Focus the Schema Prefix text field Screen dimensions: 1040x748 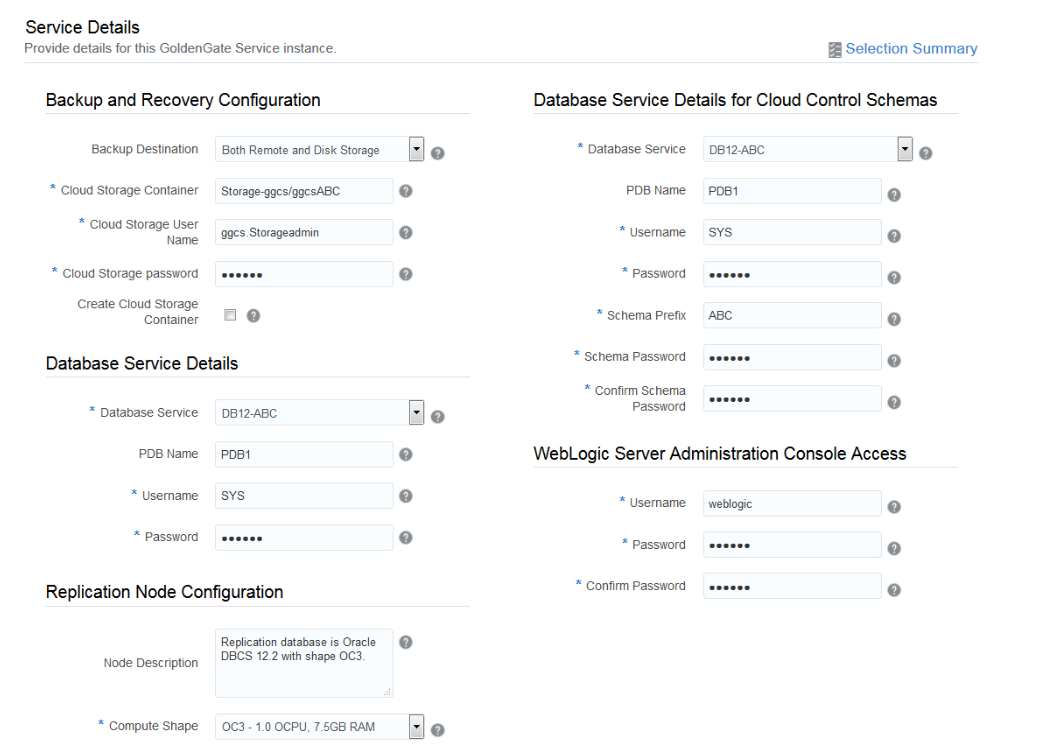pyautogui.click(x=792, y=315)
